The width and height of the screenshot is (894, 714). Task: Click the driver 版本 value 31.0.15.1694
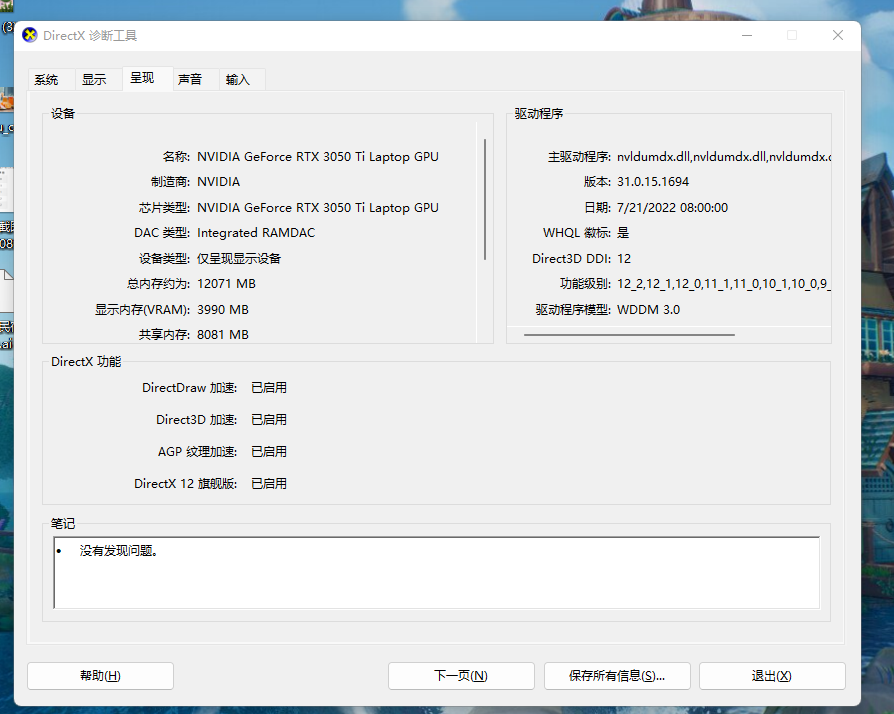click(x=653, y=182)
